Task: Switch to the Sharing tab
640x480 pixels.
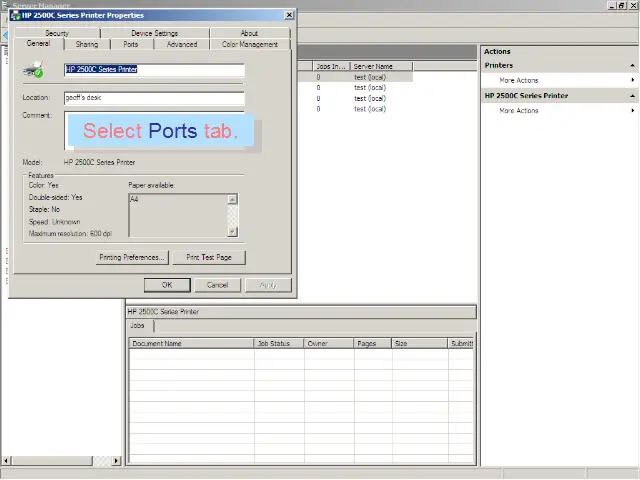Action: click(x=87, y=44)
